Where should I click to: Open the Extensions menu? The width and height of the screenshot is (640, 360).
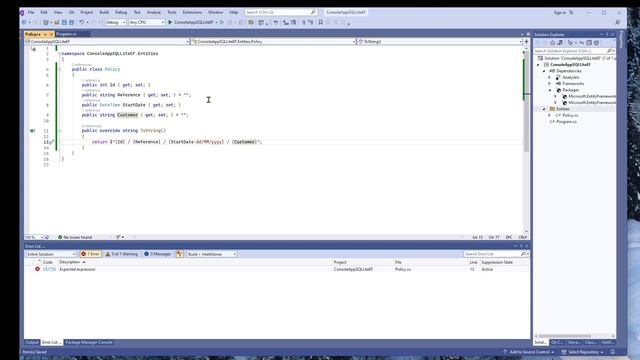pyautogui.click(x=192, y=12)
